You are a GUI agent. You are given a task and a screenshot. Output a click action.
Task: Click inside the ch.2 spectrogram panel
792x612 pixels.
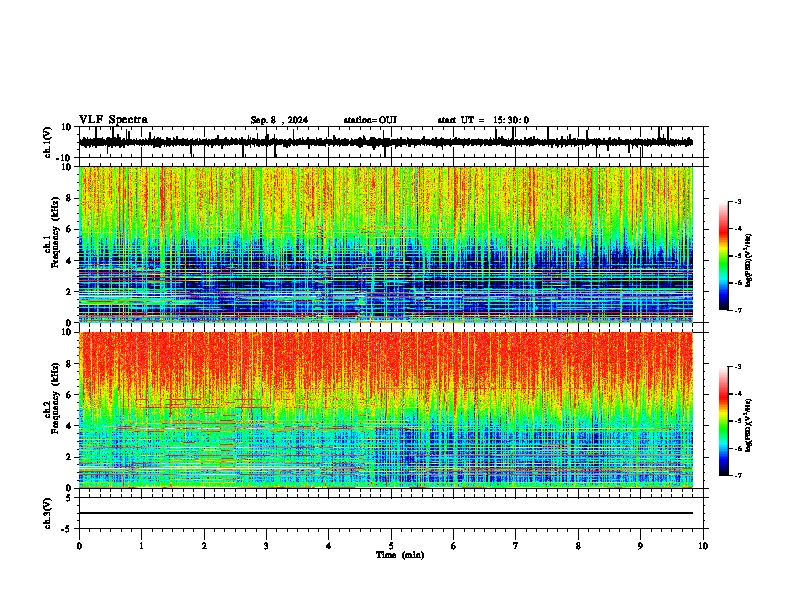click(x=386, y=410)
